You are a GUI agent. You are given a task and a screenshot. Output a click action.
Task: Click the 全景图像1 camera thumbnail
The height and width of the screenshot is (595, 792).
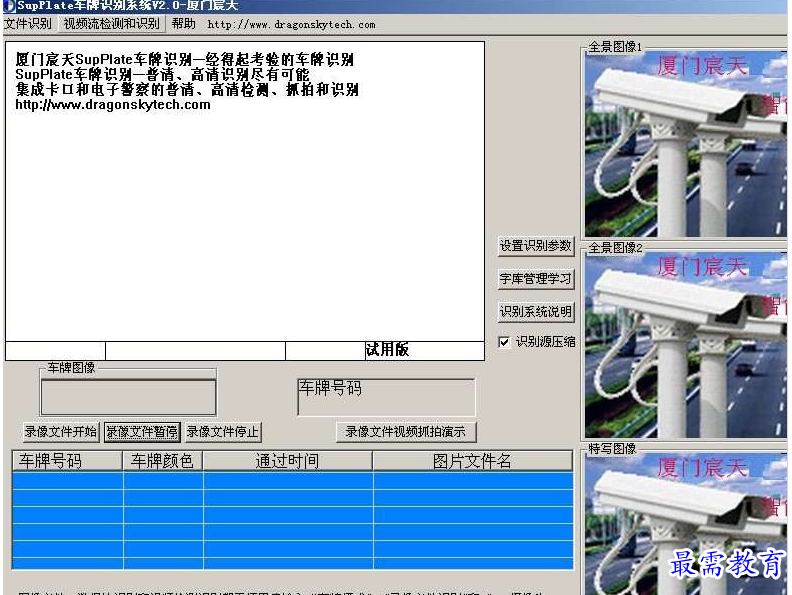coord(685,144)
